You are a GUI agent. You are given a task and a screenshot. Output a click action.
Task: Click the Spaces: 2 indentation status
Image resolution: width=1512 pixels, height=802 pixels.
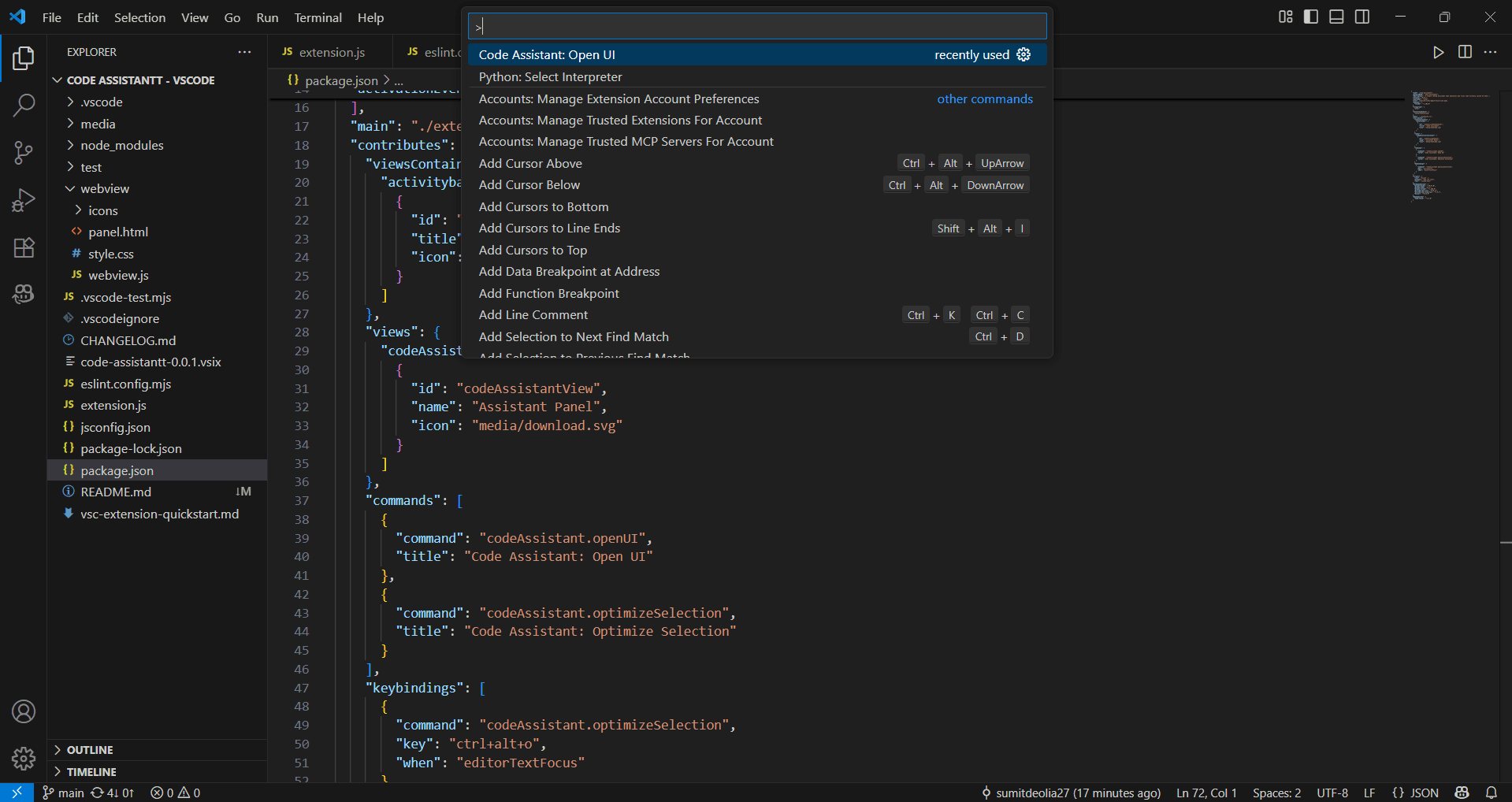pos(1276,793)
